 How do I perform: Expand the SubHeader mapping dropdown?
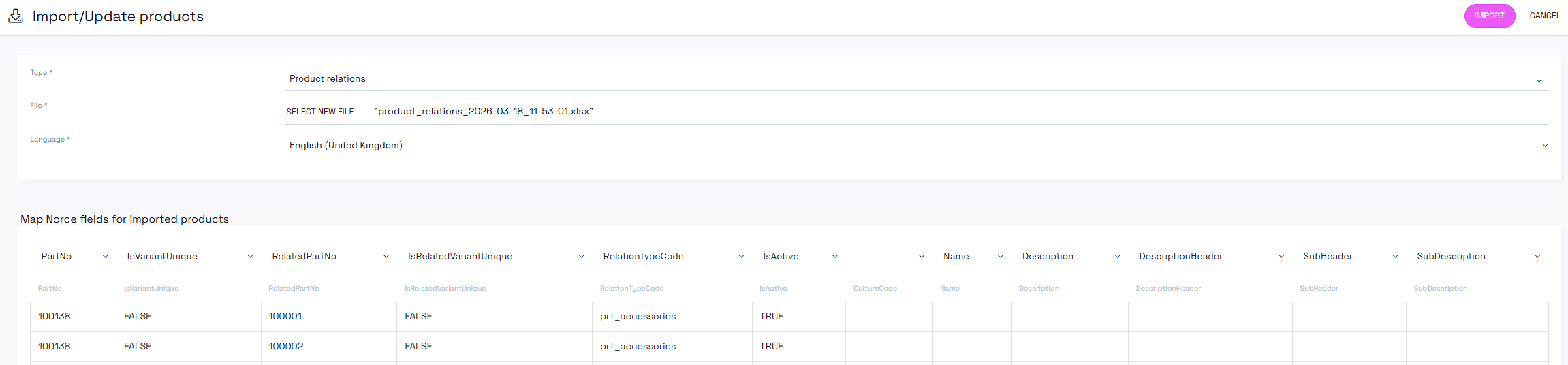click(1349, 257)
